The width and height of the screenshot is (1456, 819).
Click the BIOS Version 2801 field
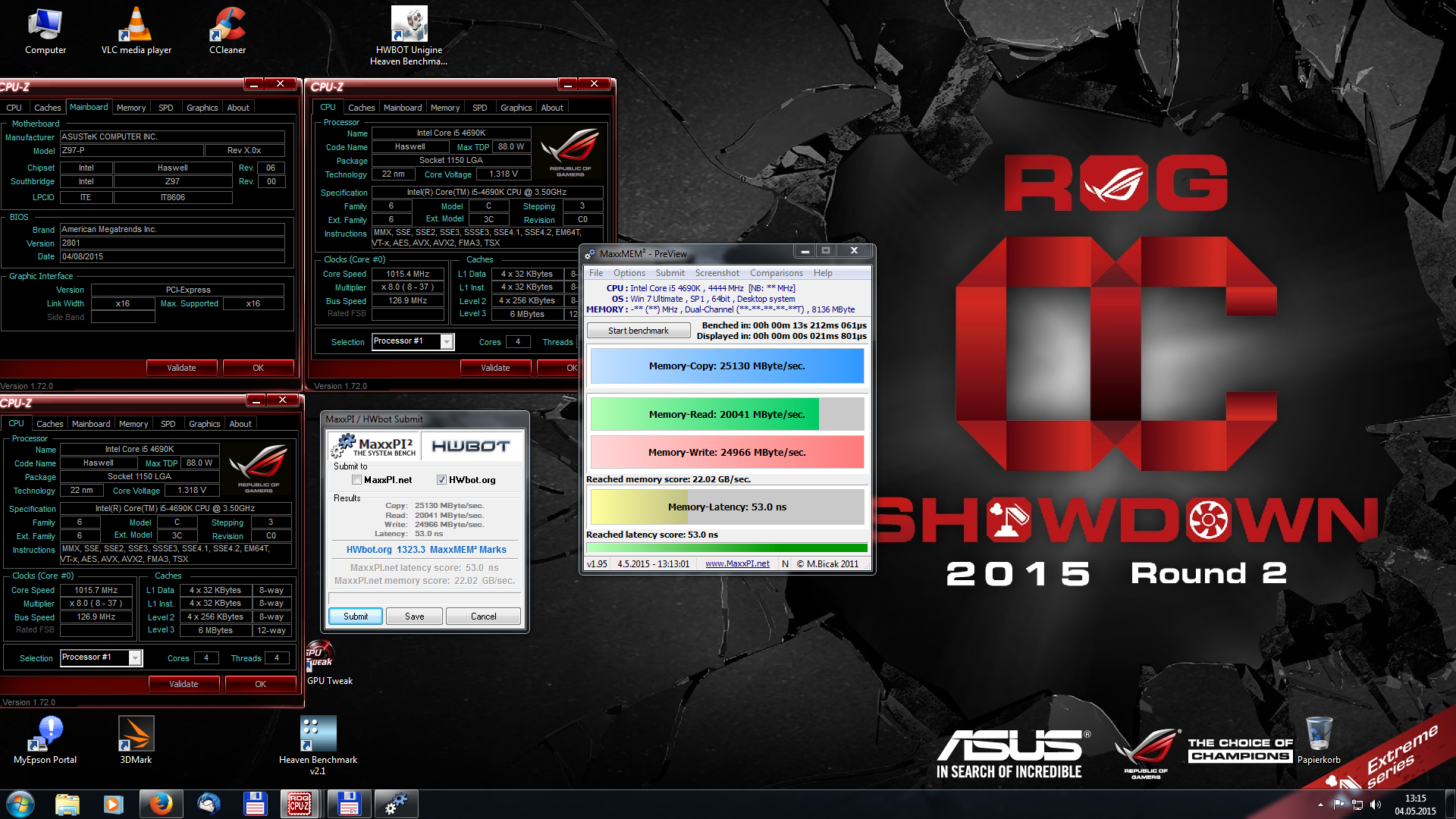pos(172,243)
